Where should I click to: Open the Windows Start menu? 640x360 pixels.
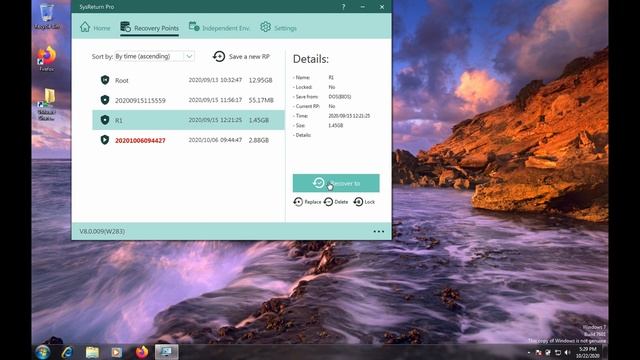(43, 352)
